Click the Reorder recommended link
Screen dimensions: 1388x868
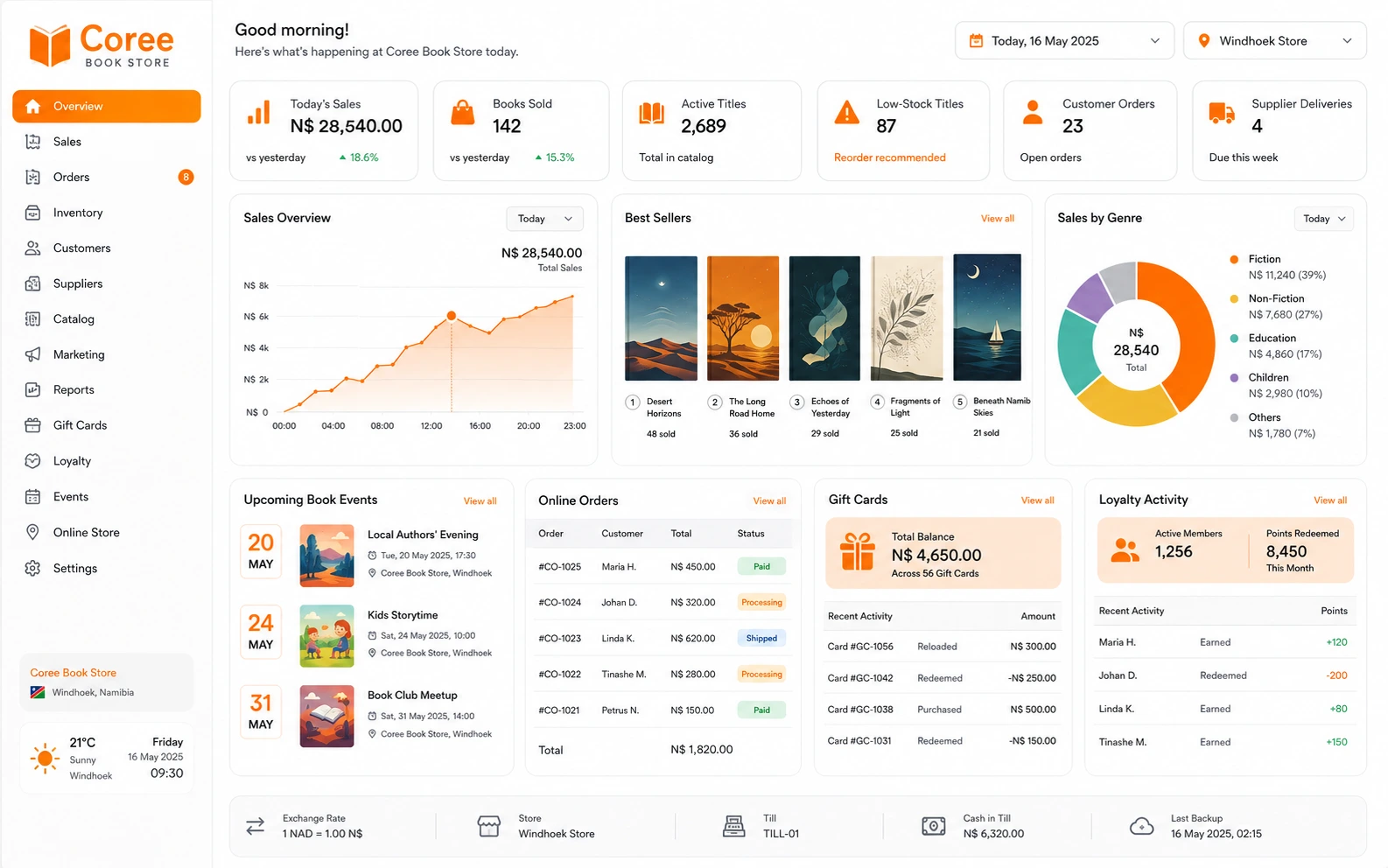click(x=890, y=157)
